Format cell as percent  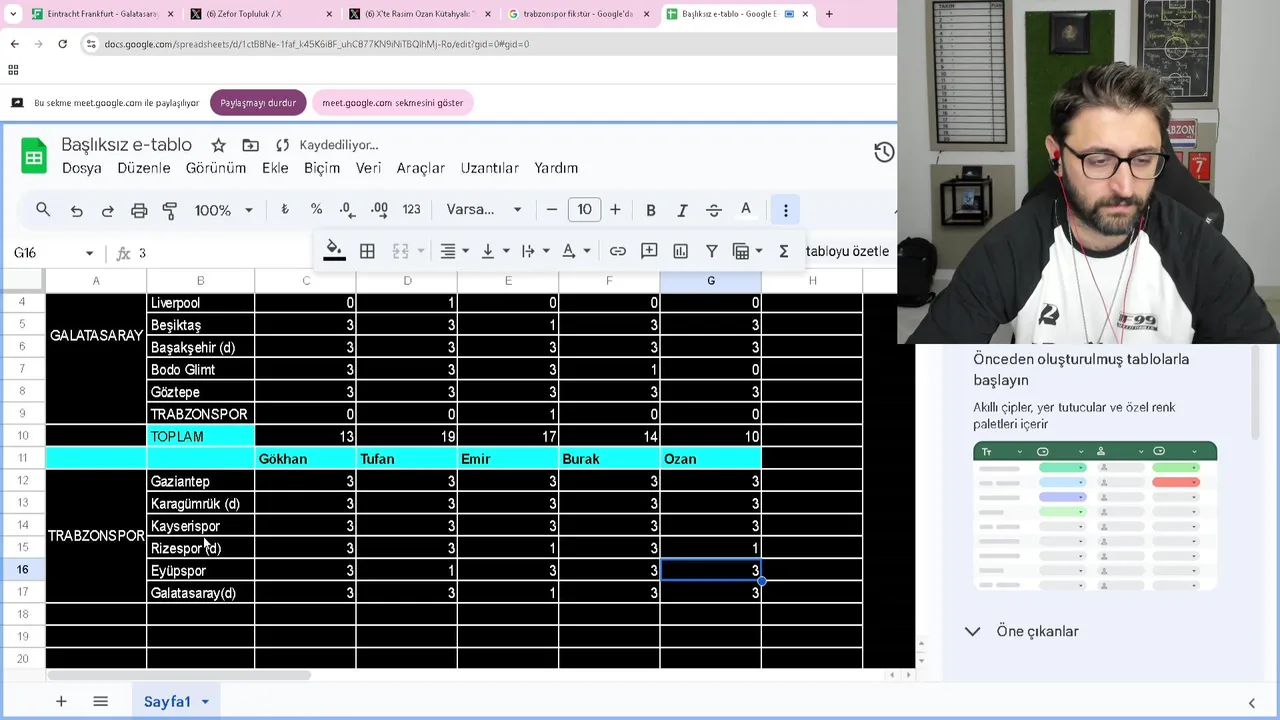316,209
